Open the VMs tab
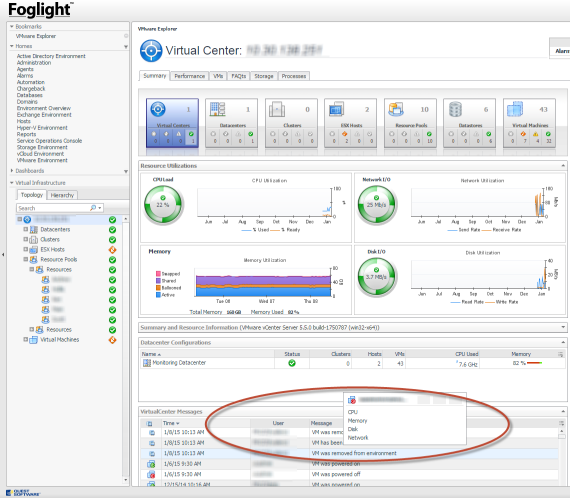The width and height of the screenshot is (570, 498). [x=218, y=76]
